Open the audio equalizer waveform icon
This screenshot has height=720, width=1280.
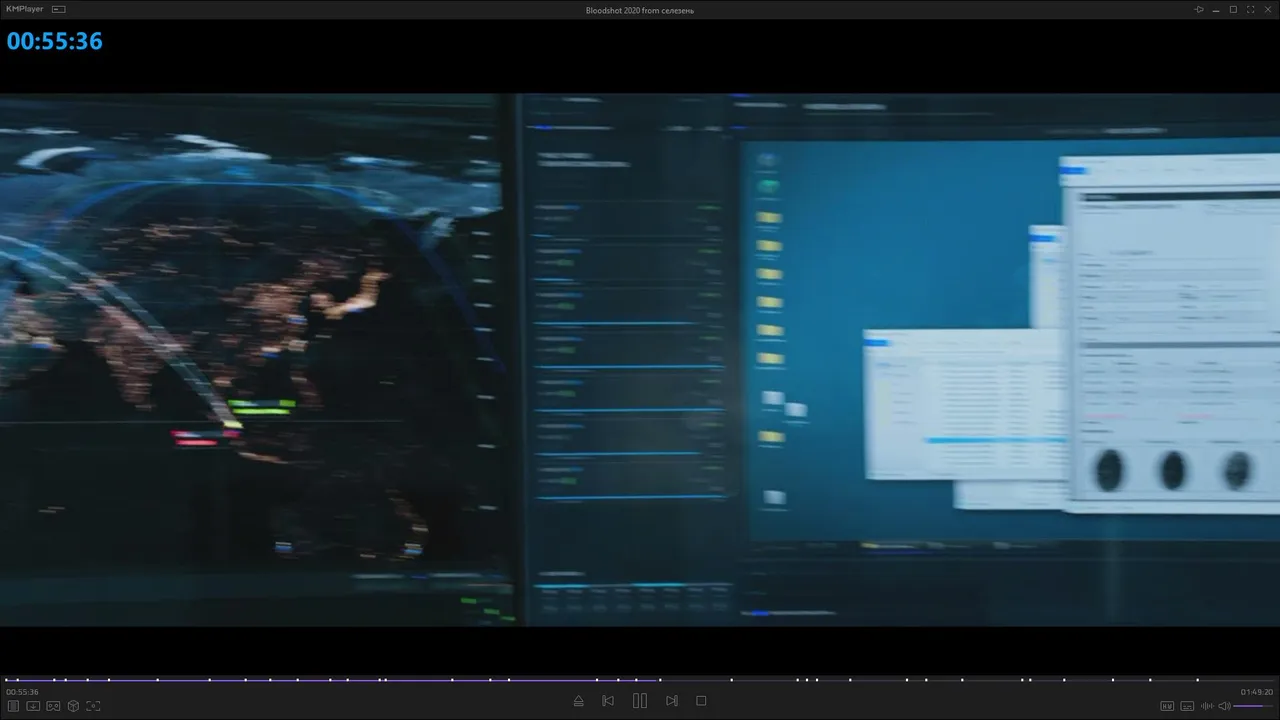pyautogui.click(x=1207, y=706)
